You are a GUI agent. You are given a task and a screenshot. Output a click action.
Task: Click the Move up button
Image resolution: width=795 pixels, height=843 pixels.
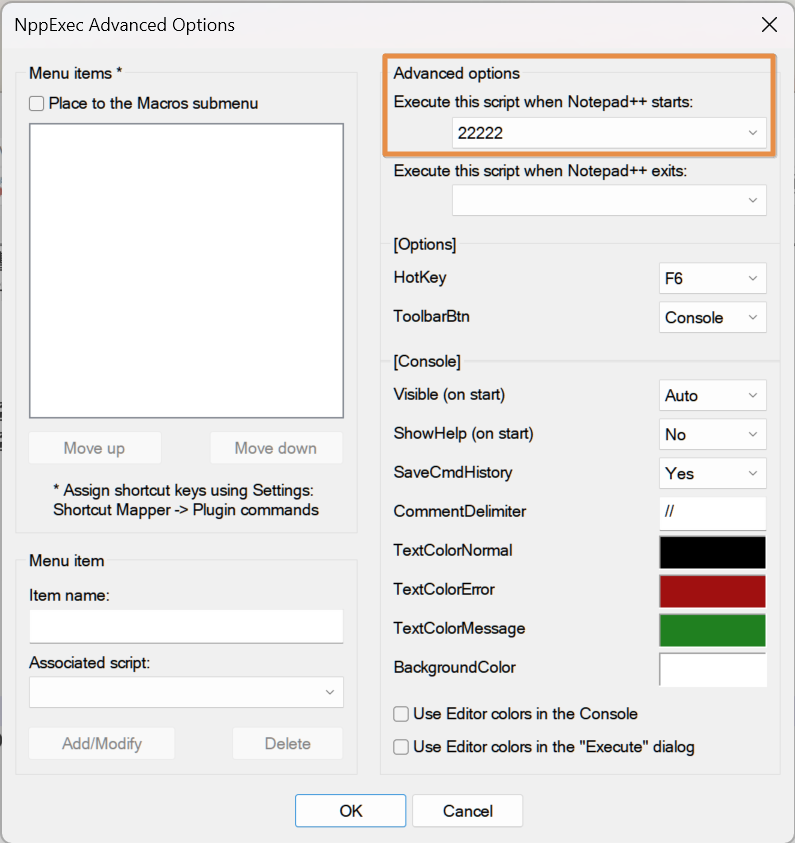click(x=95, y=448)
